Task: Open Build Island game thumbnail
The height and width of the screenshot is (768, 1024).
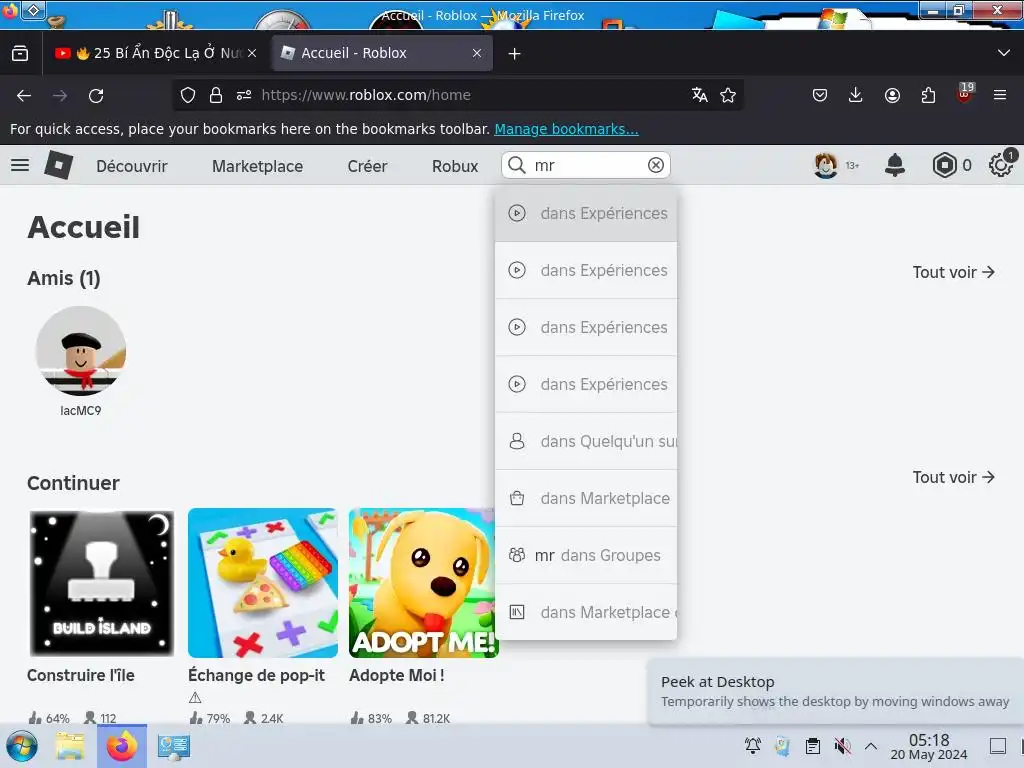Action: coord(102,583)
